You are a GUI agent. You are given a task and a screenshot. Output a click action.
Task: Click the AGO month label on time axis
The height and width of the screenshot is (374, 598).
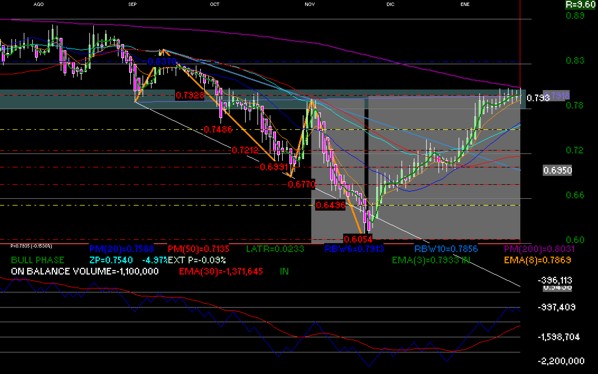tap(39, 4)
